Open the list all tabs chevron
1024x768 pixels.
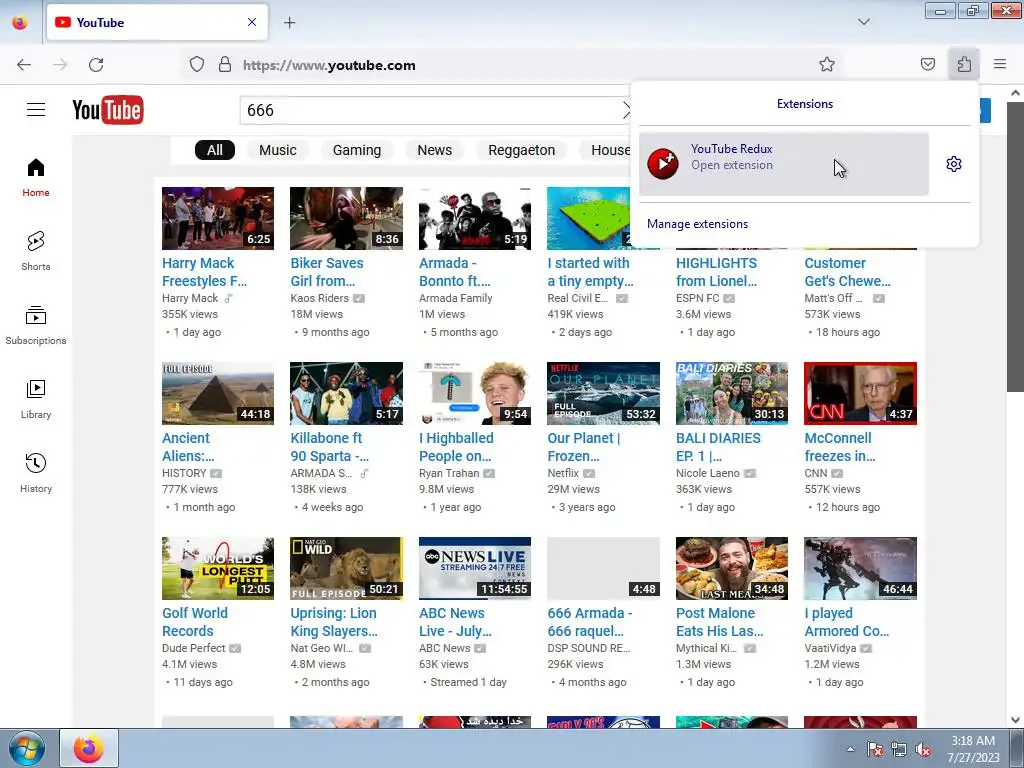pyautogui.click(x=863, y=22)
